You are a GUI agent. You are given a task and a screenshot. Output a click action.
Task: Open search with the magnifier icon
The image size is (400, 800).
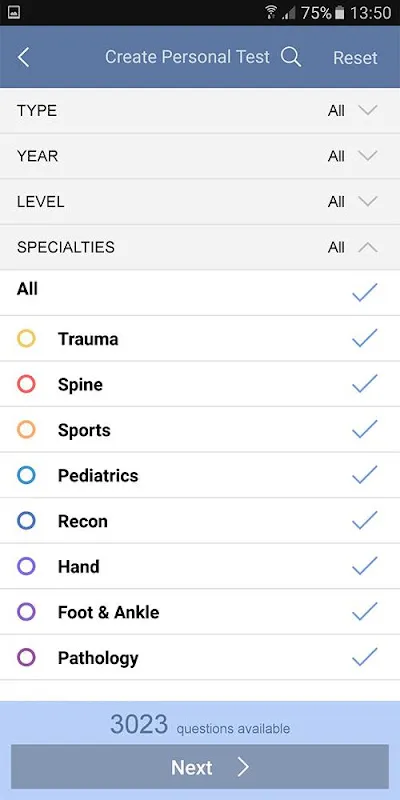tap(291, 57)
